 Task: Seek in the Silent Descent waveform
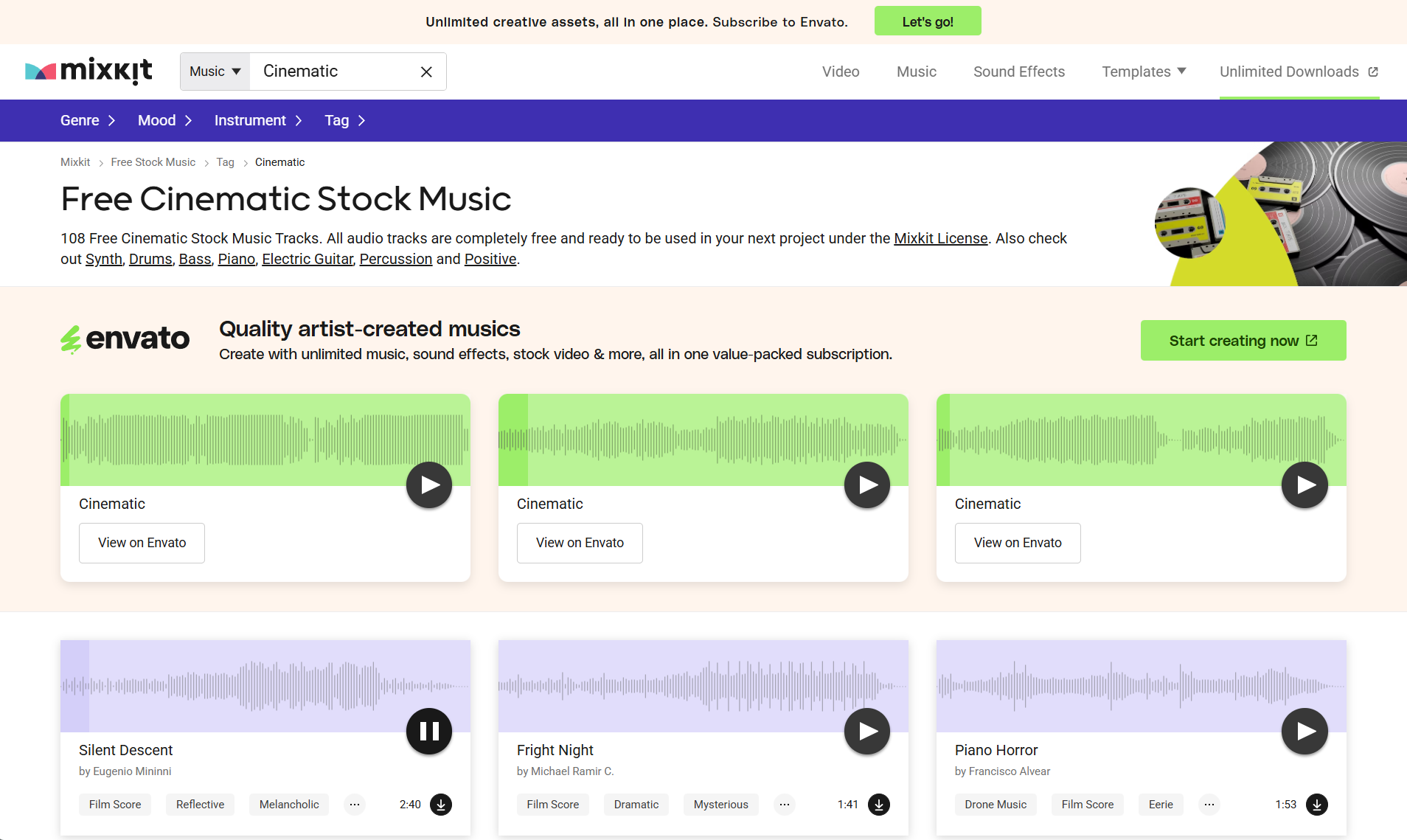pyautogui.click(x=265, y=686)
